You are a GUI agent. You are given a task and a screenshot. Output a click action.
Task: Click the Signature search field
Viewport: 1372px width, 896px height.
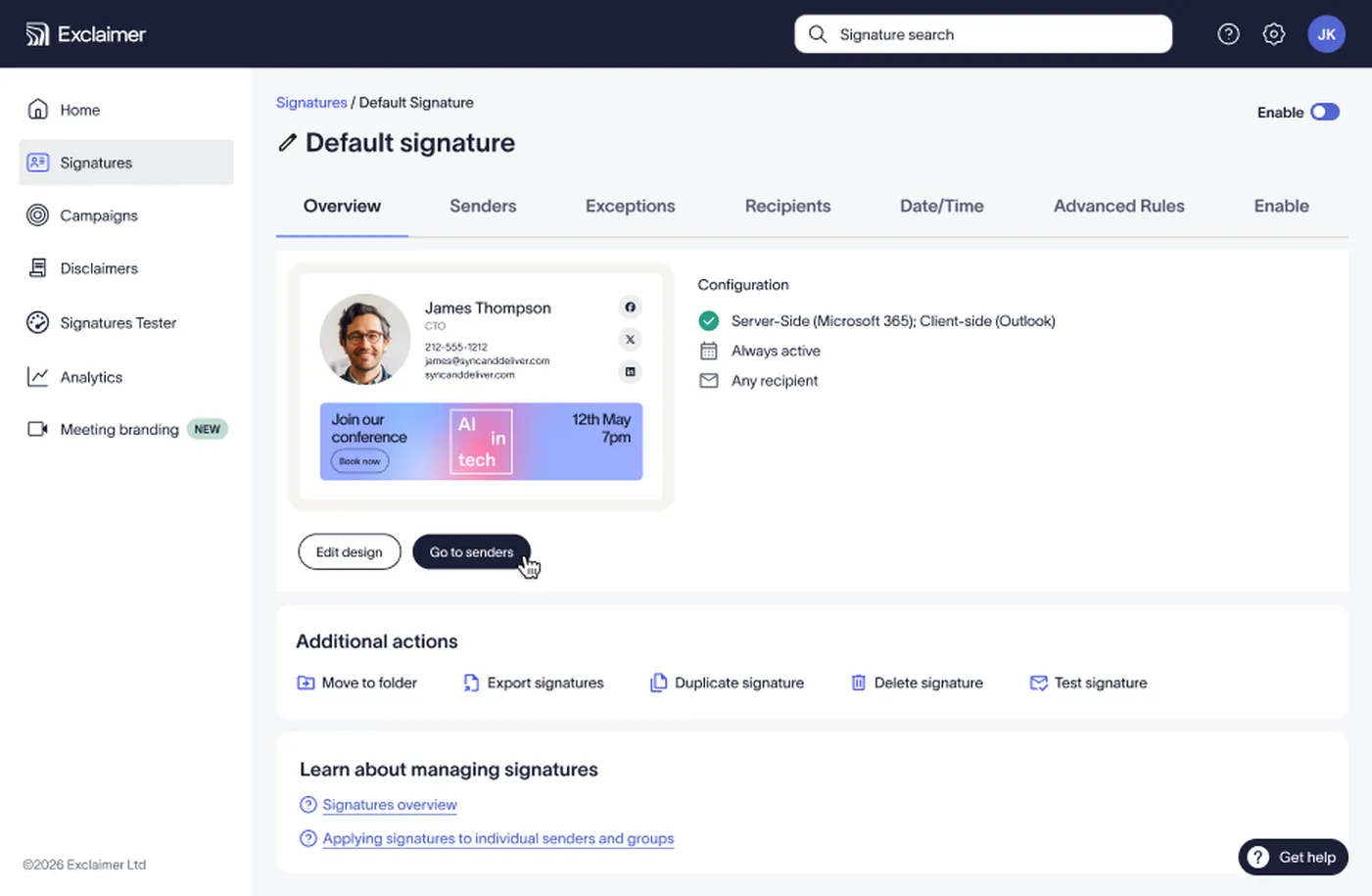click(982, 33)
